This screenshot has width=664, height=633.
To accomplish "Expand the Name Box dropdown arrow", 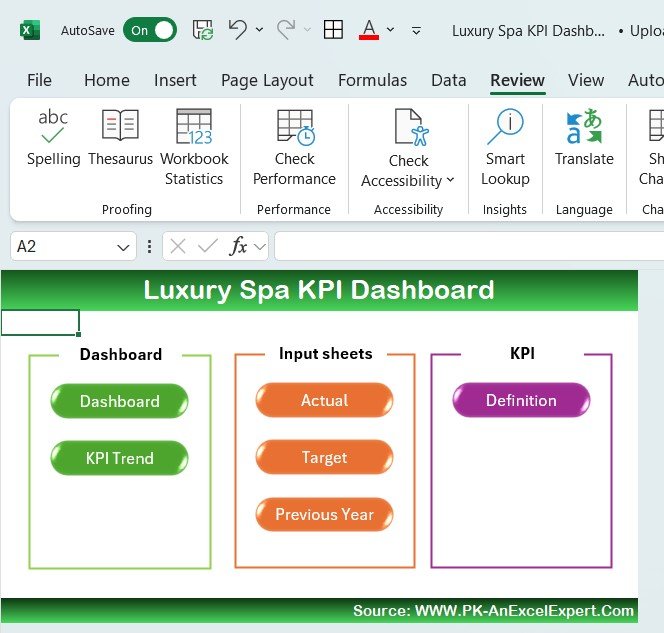I will point(123,247).
